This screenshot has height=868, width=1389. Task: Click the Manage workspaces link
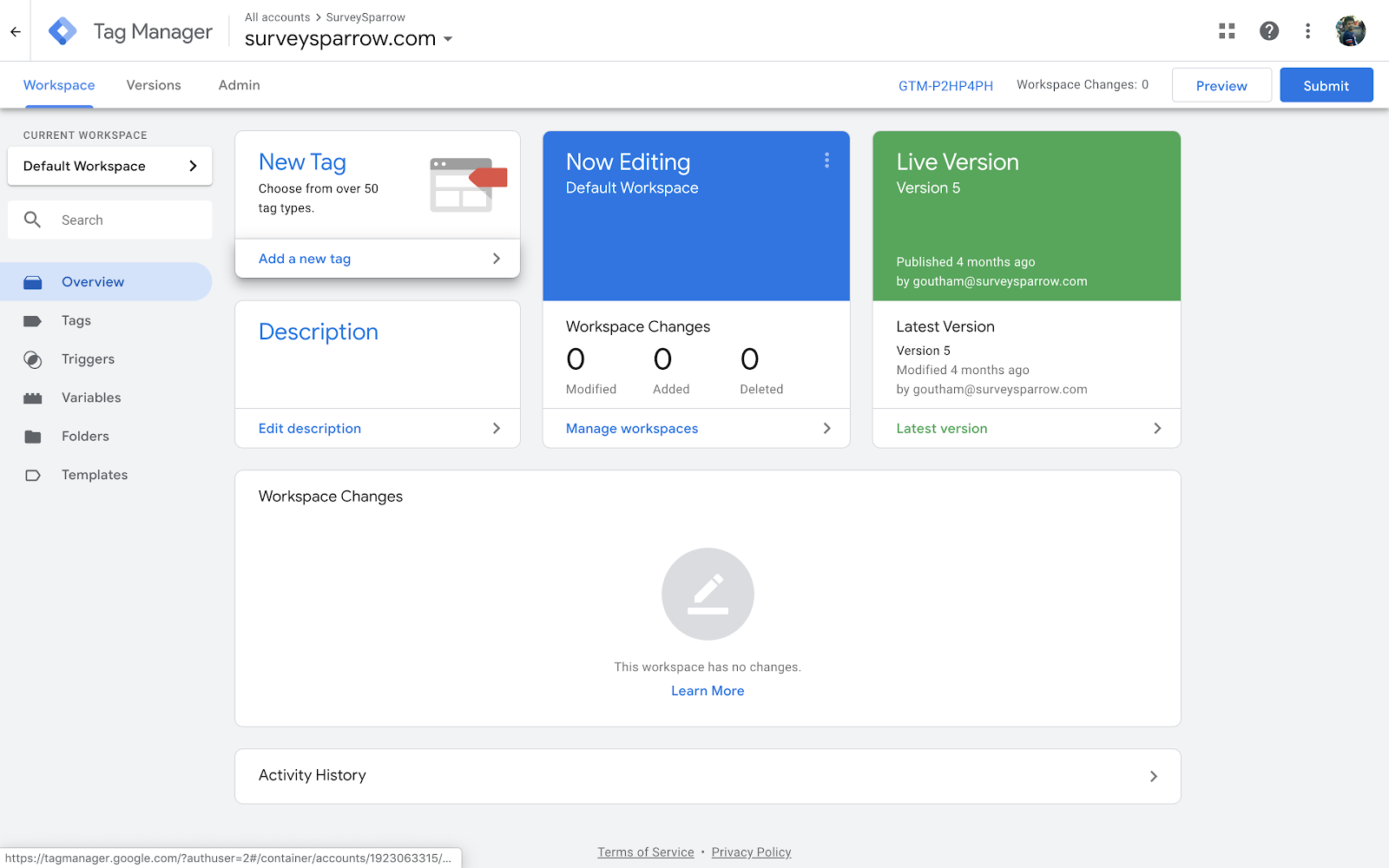pyautogui.click(x=632, y=428)
